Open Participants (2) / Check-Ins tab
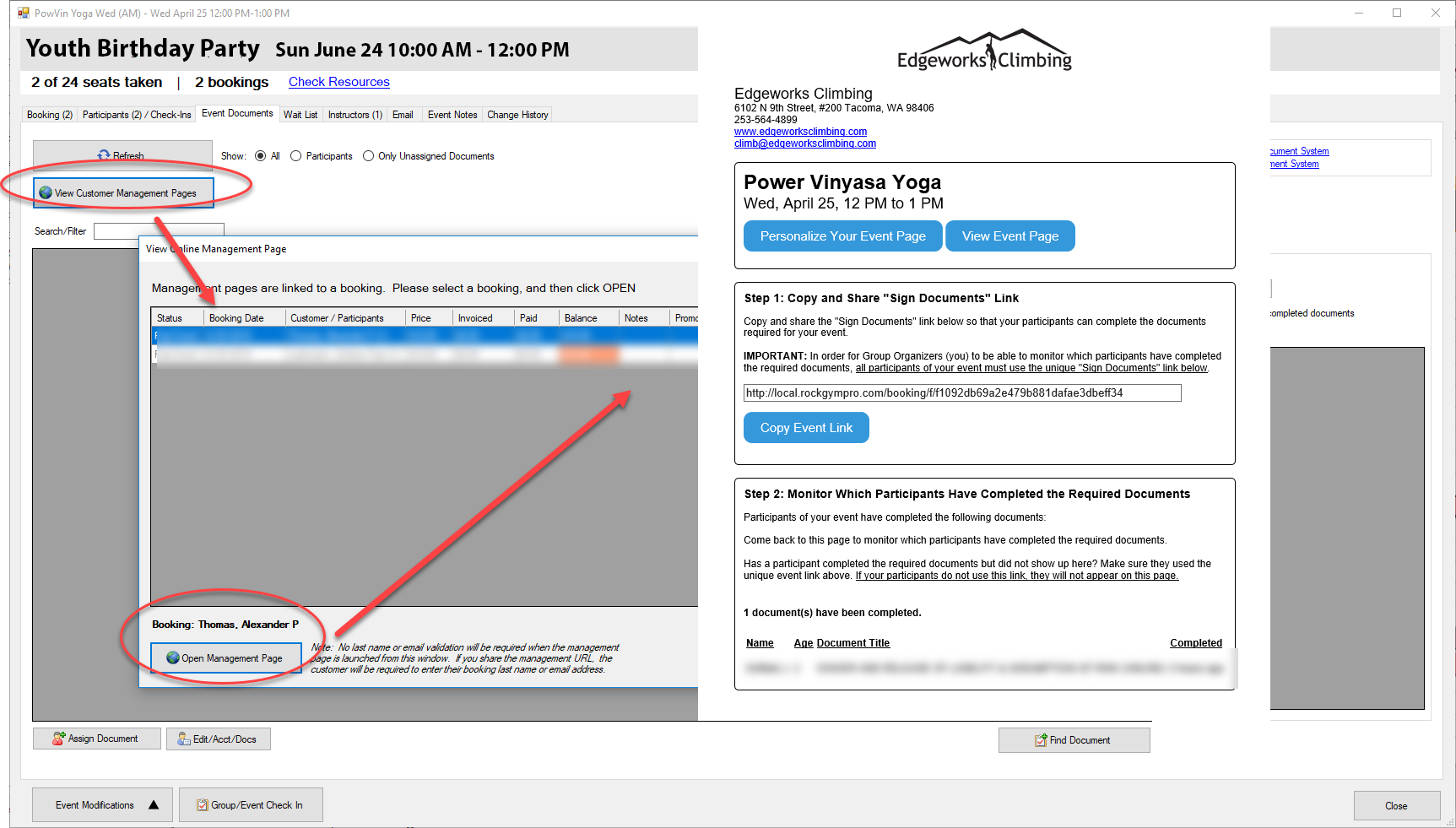Viewport: 1456px width, 828px height. (137, 115)
